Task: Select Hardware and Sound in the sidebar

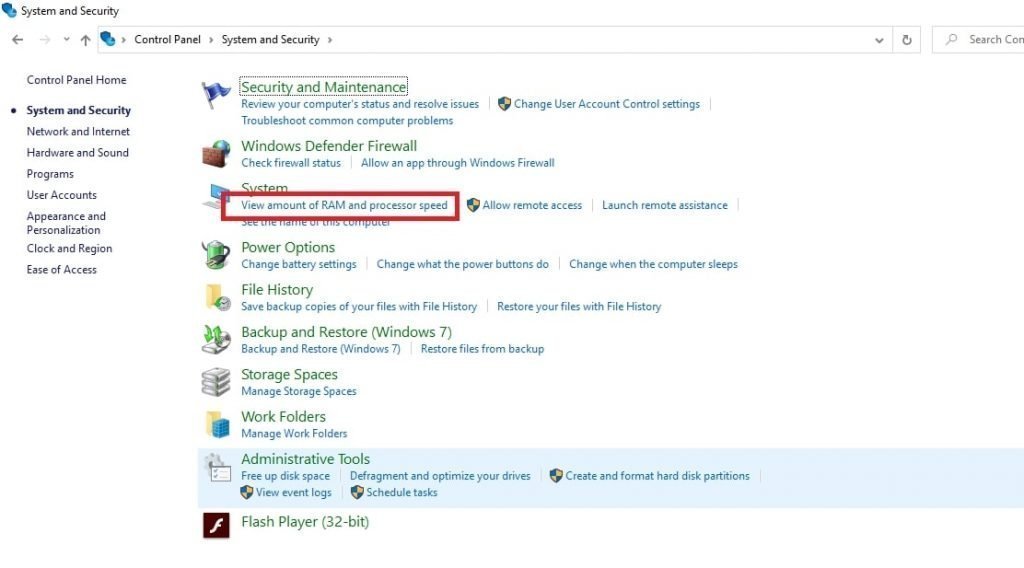Action: 78,153
